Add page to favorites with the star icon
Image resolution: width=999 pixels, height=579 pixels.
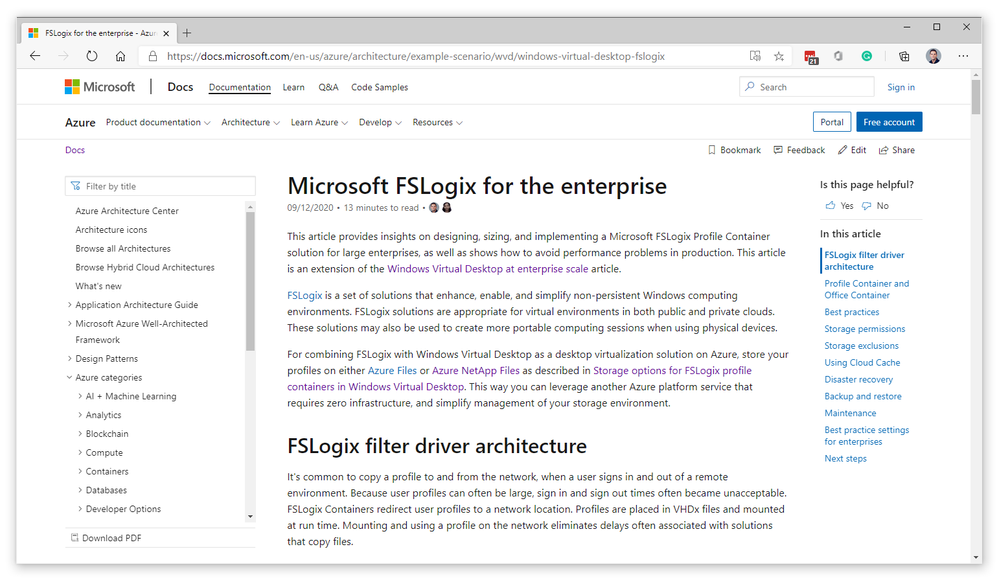pyautogui.click(x=779, y=56)
